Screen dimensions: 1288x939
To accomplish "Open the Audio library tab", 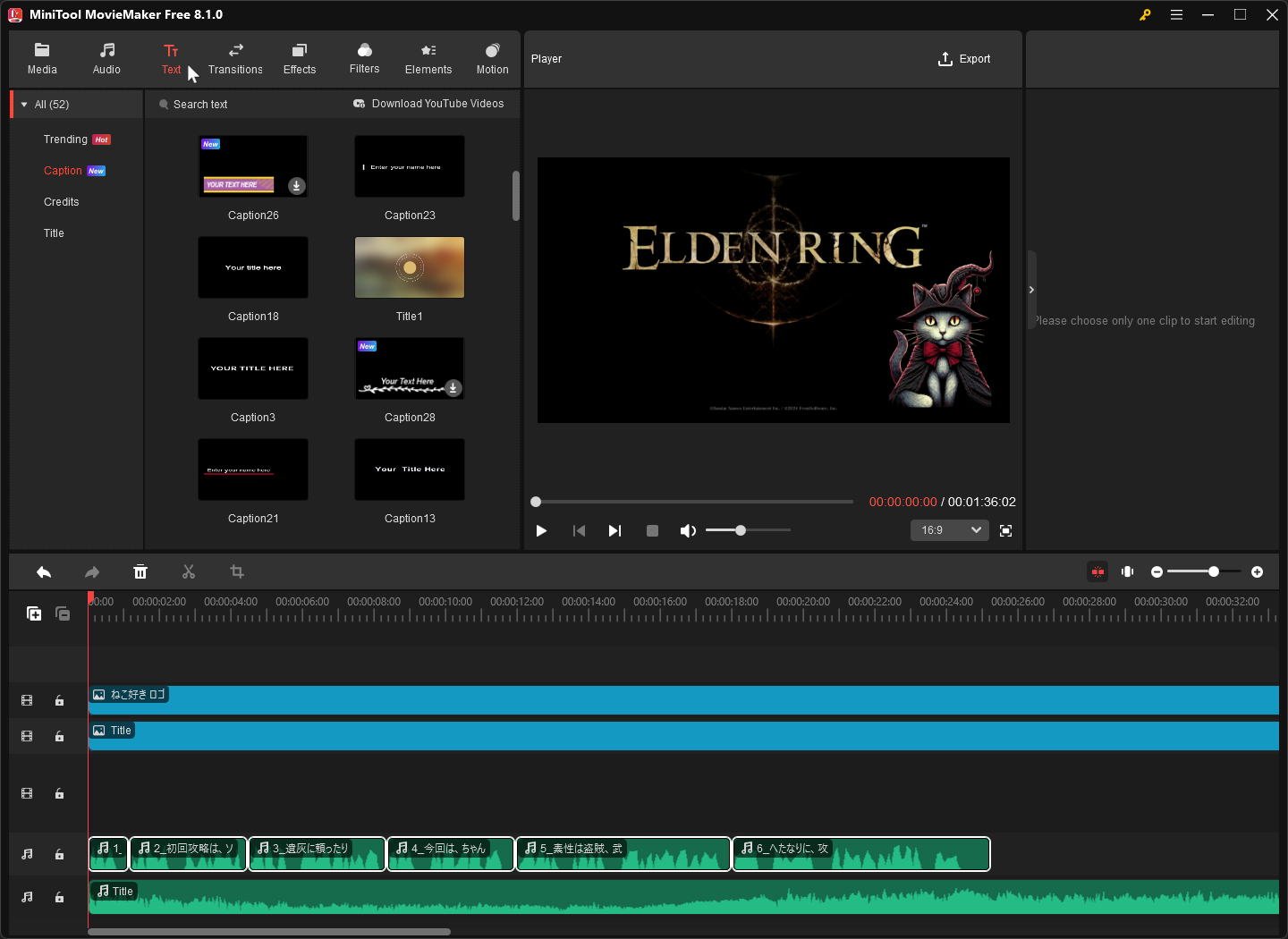I will (106, 59).
